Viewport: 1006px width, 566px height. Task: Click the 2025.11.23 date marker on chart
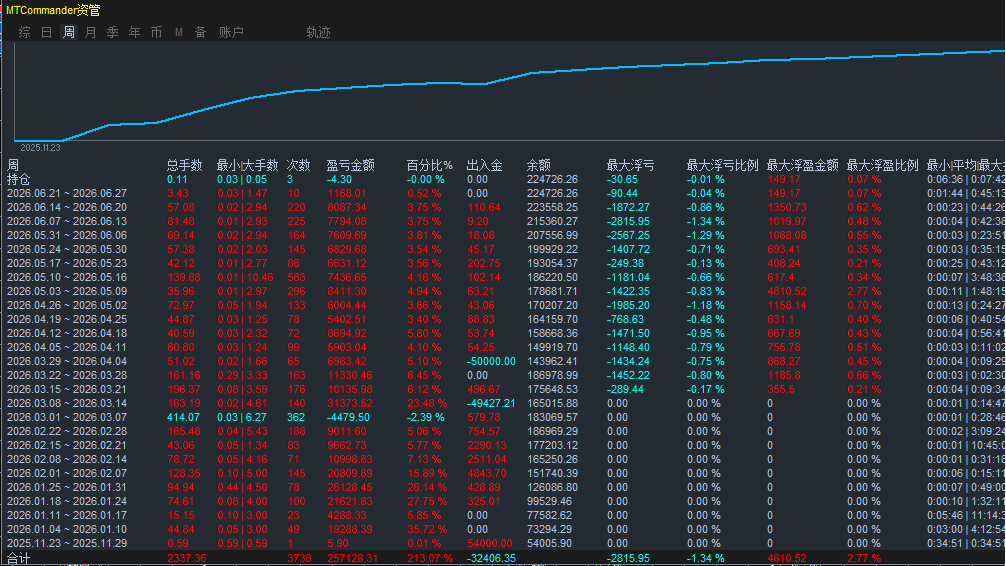[40, 148]
